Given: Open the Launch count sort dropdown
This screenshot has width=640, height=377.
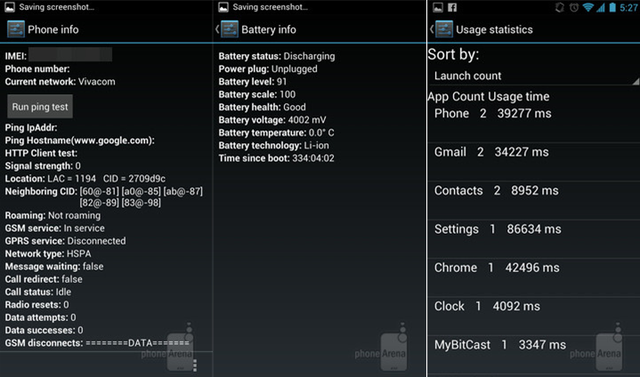Looking at the screenshot, I should click(x=534, y=76).
